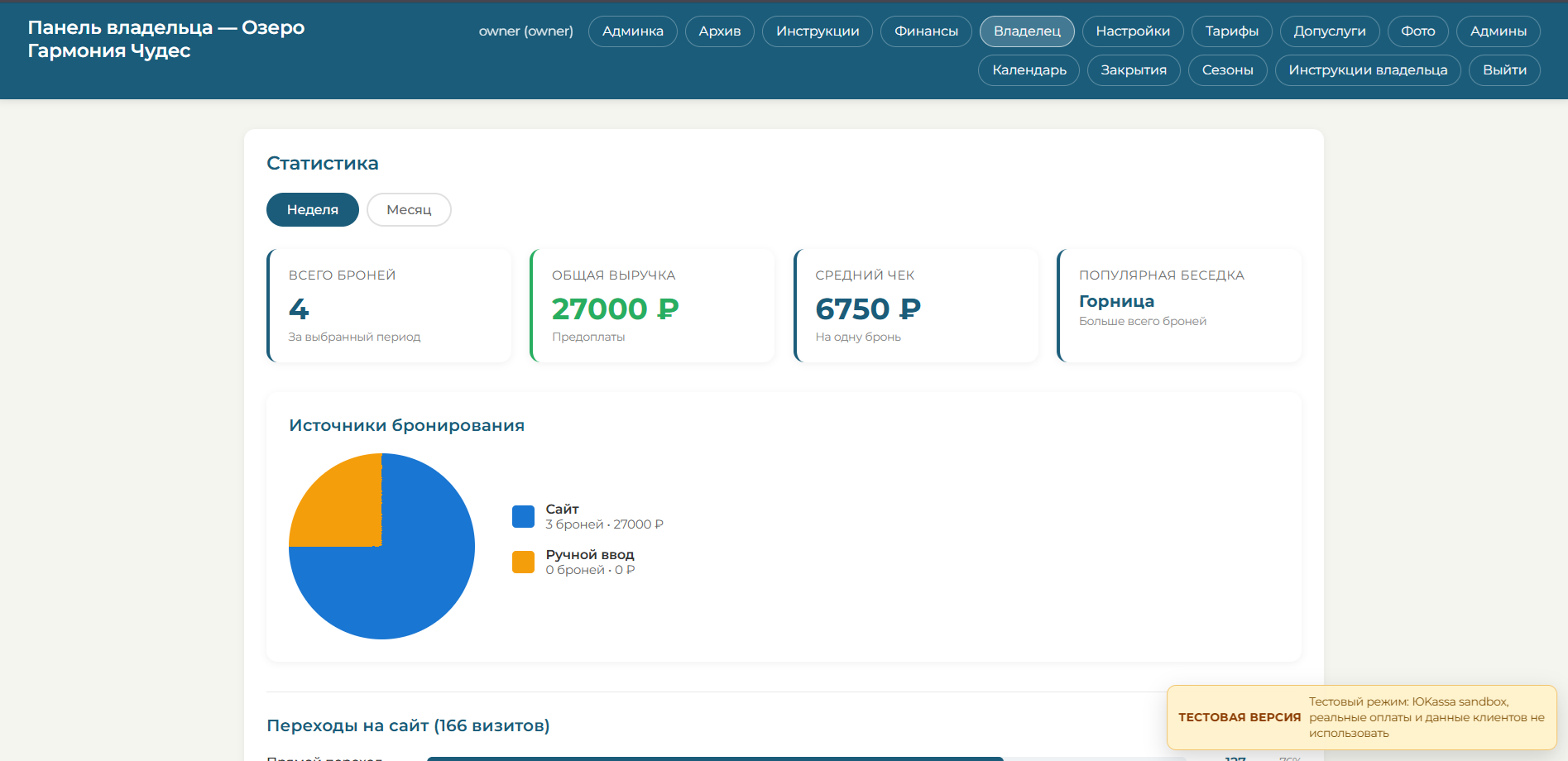
Task: Click the 'За выбранный период' caption
Action: [x=354, y=337]
